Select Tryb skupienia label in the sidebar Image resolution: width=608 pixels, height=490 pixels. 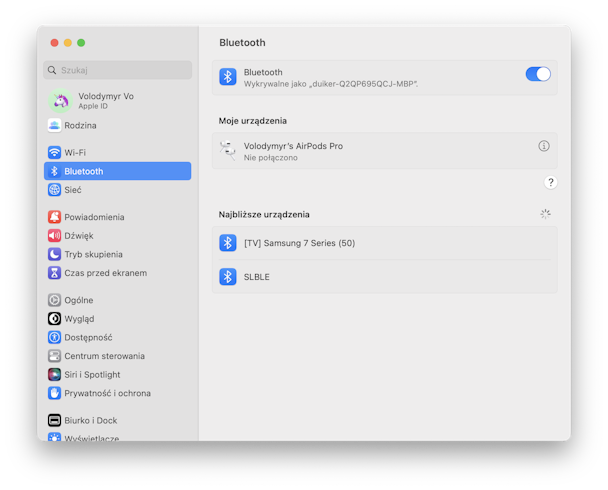click(93, 255)
